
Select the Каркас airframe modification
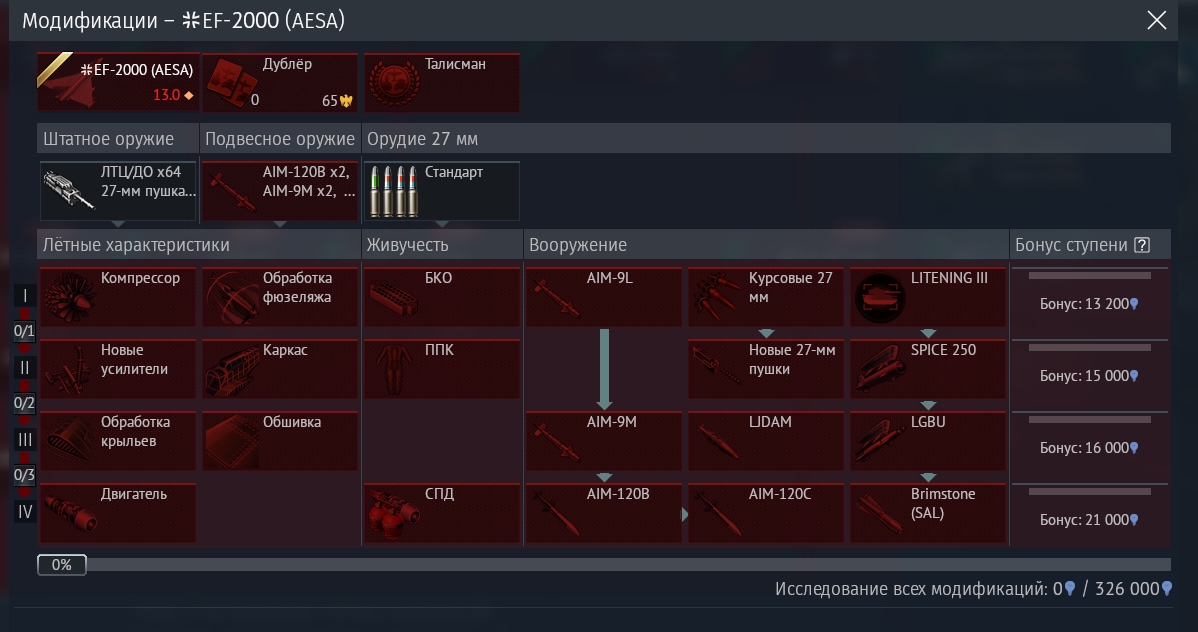point(280,369)
